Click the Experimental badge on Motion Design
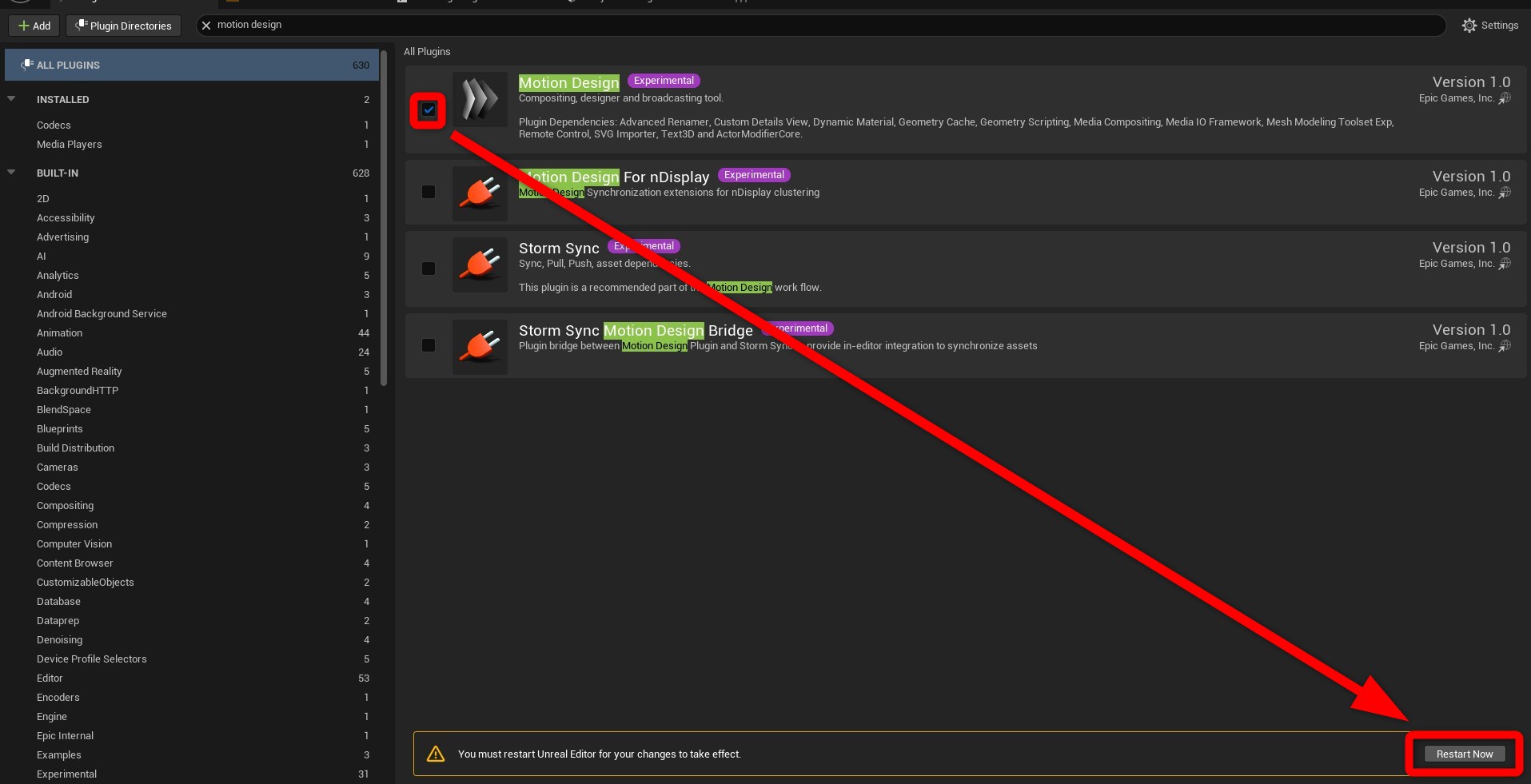This screenshot has width=1531, height=784. [x=664, y=81]
